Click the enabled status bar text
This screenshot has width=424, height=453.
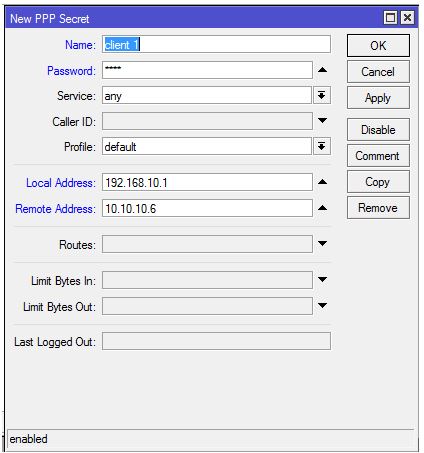[x=28, y=439]
